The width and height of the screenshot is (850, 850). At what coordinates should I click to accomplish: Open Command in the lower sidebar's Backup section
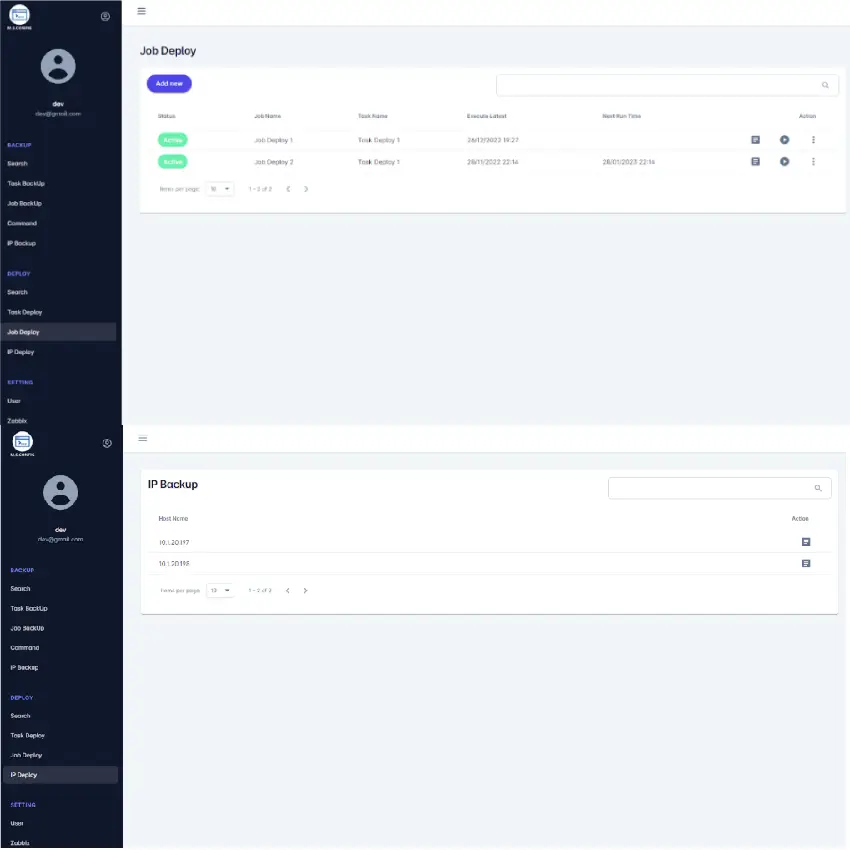[25, 647]
